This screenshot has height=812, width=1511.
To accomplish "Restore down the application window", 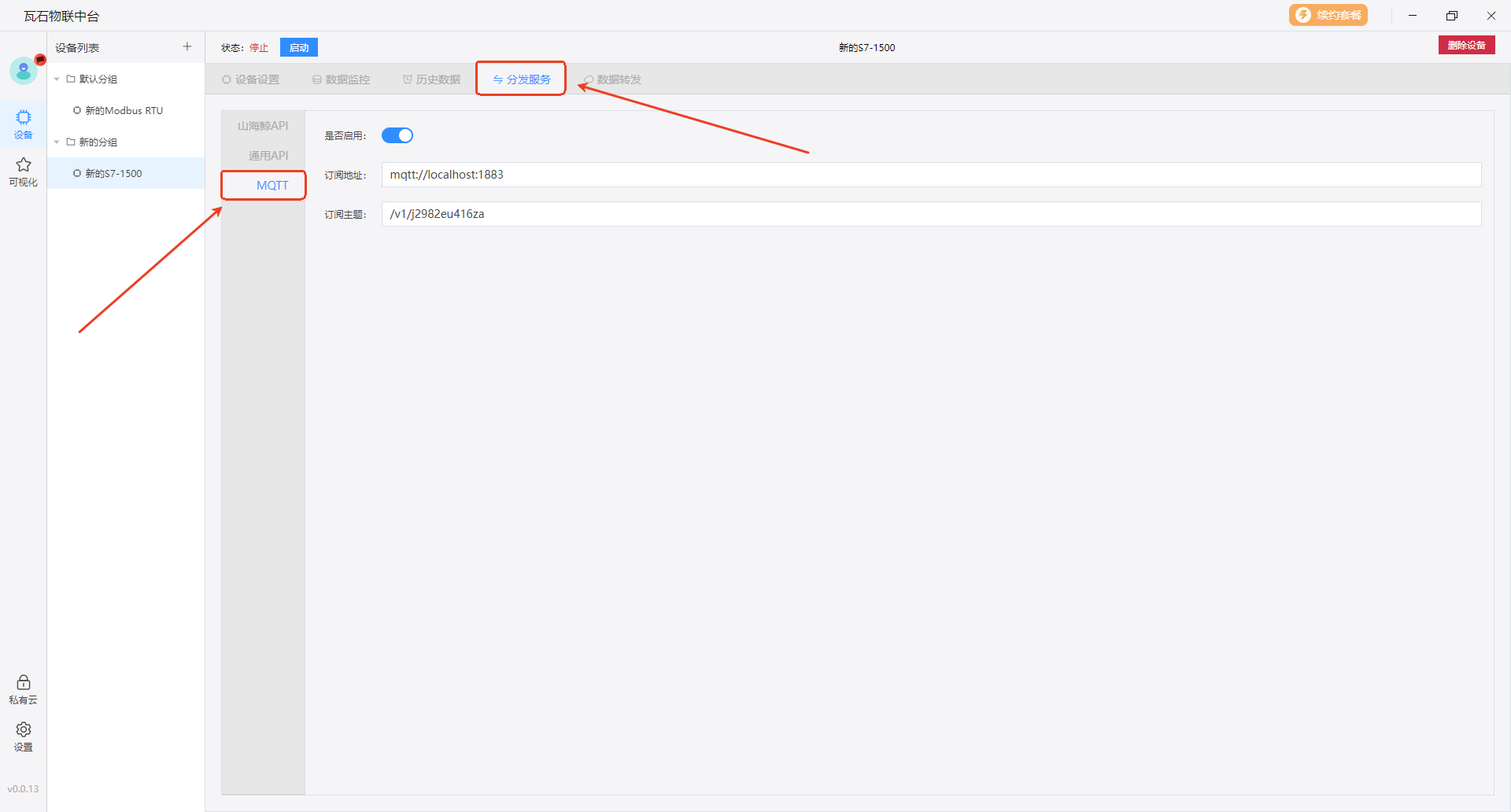I will tap(1451, 16).
